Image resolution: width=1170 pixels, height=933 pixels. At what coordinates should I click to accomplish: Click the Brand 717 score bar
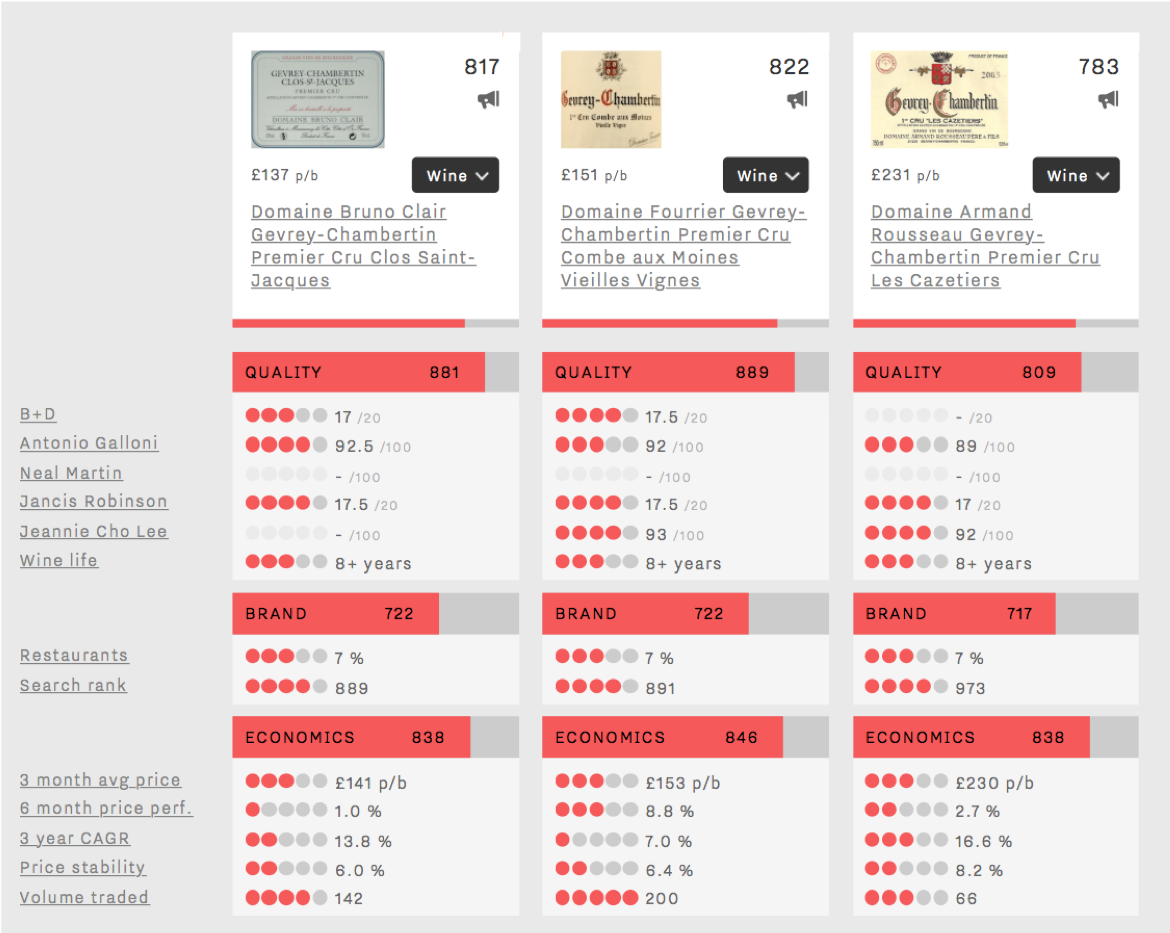coord(995,614)
